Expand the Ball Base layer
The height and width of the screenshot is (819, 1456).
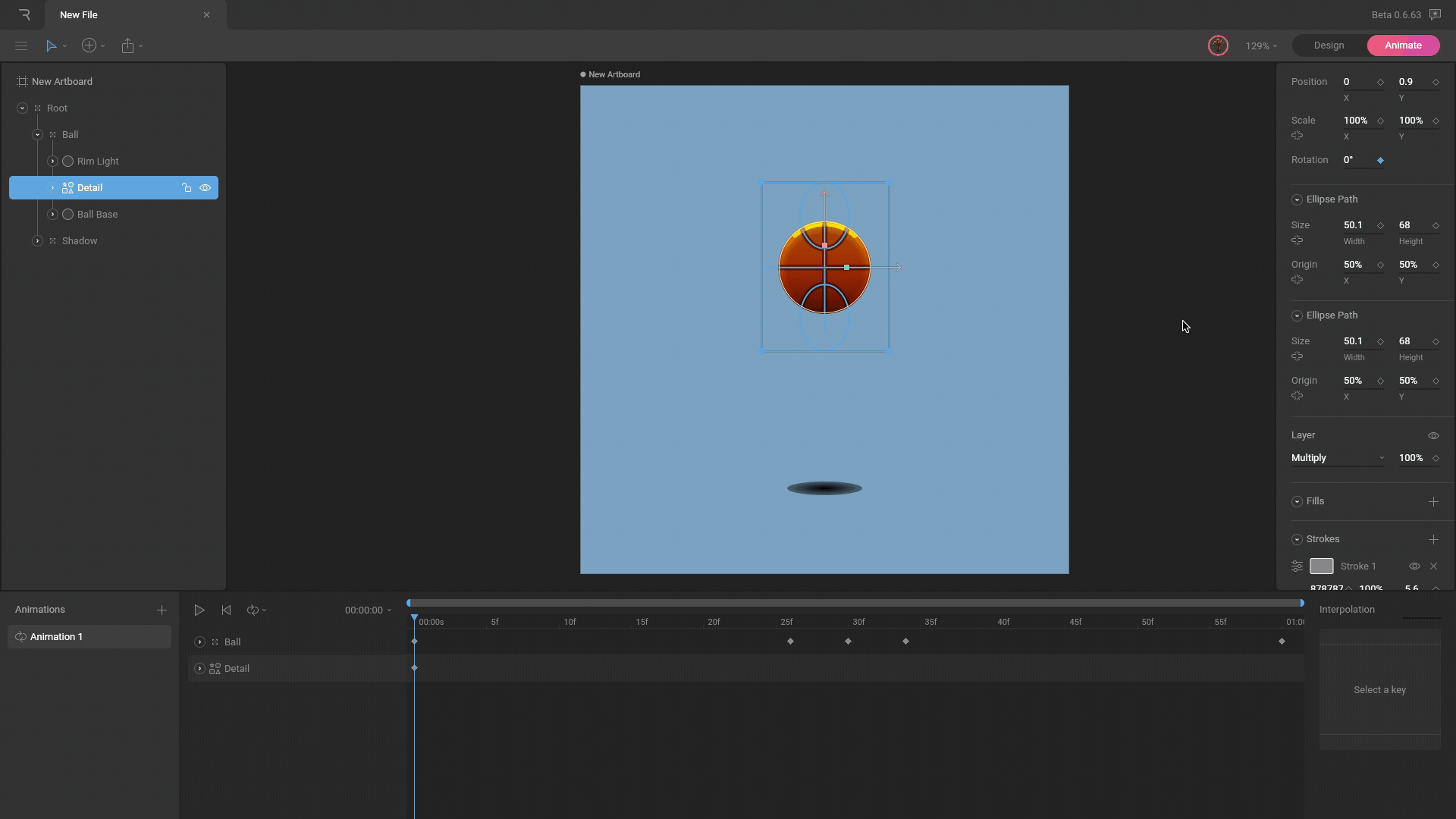(52, 215)
